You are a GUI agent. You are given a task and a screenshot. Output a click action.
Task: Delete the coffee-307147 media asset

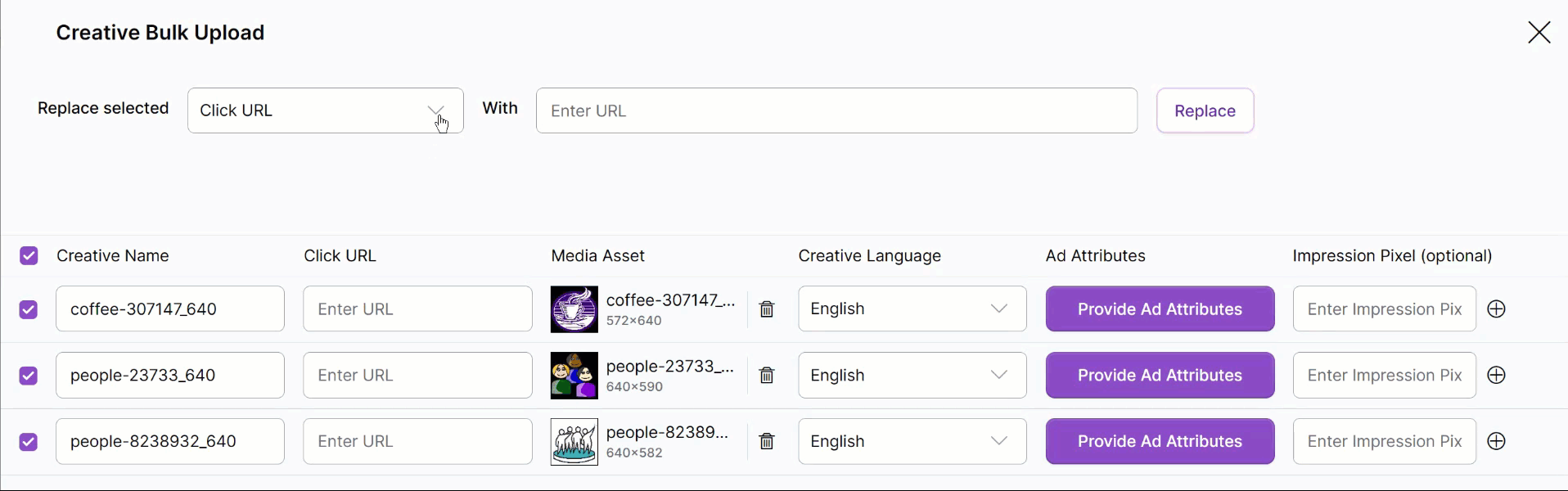767,309
